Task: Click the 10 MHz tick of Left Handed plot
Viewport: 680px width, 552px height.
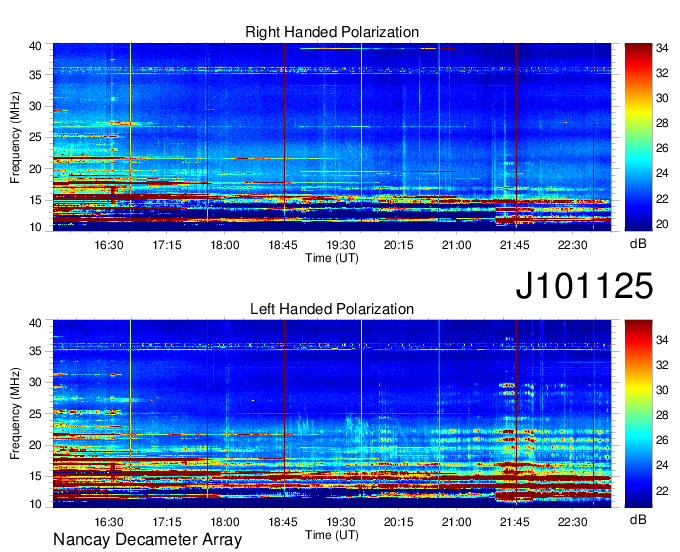Action: click(x=36, y=504)
